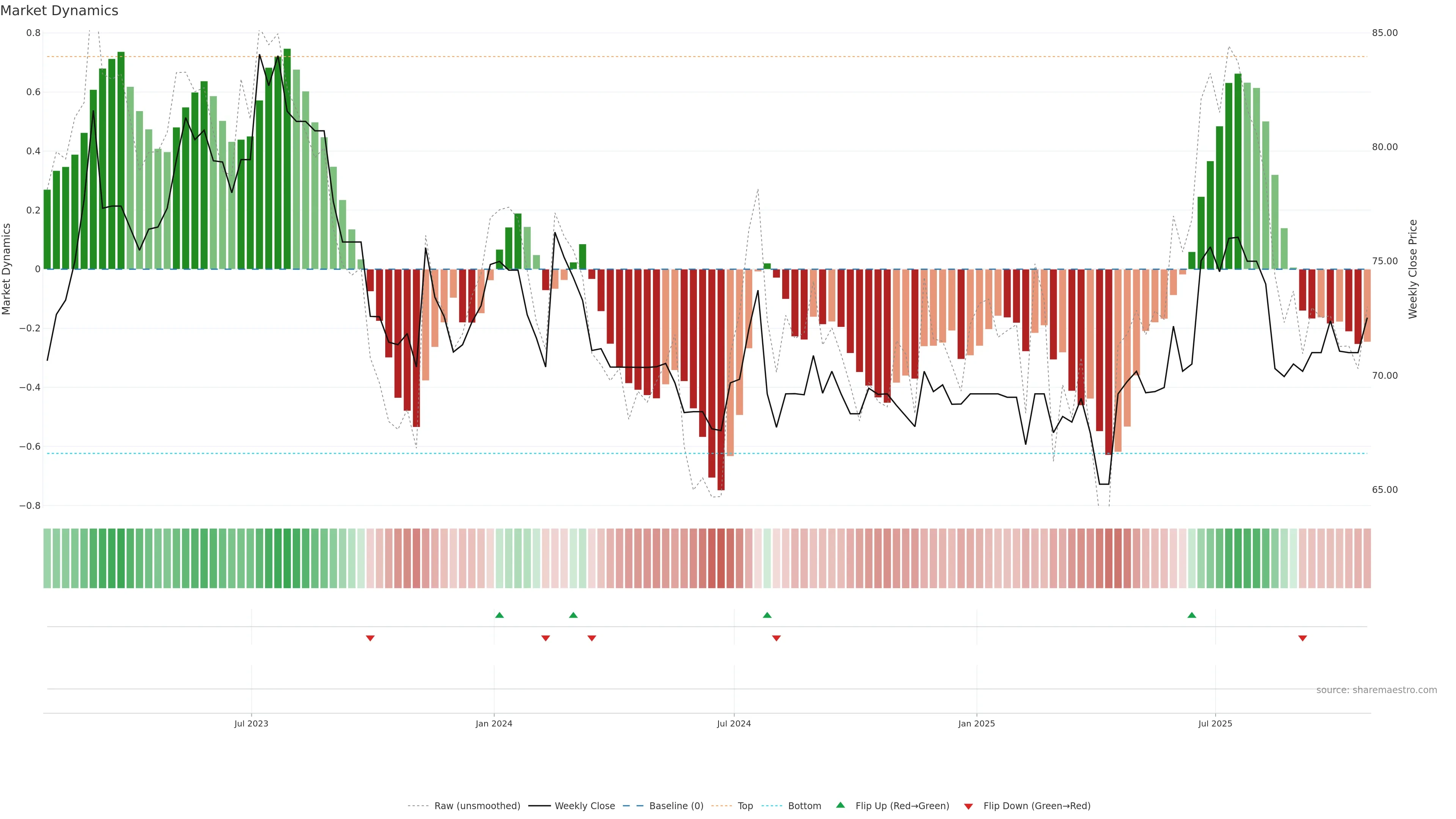The height and width of the screenshot is (819, 1456).
Task: Click the Market Dynamics y-axis title
Action: coord(7,269)
